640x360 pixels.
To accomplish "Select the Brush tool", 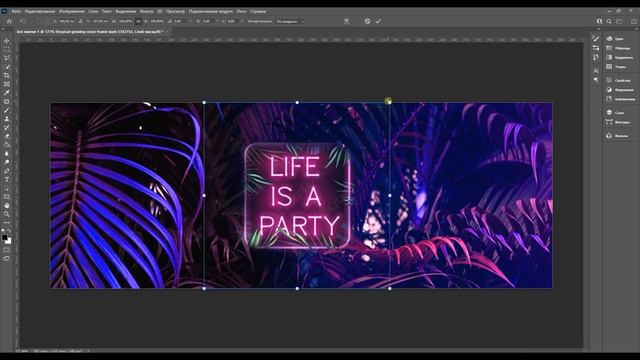I will click(x=7, y=110).
